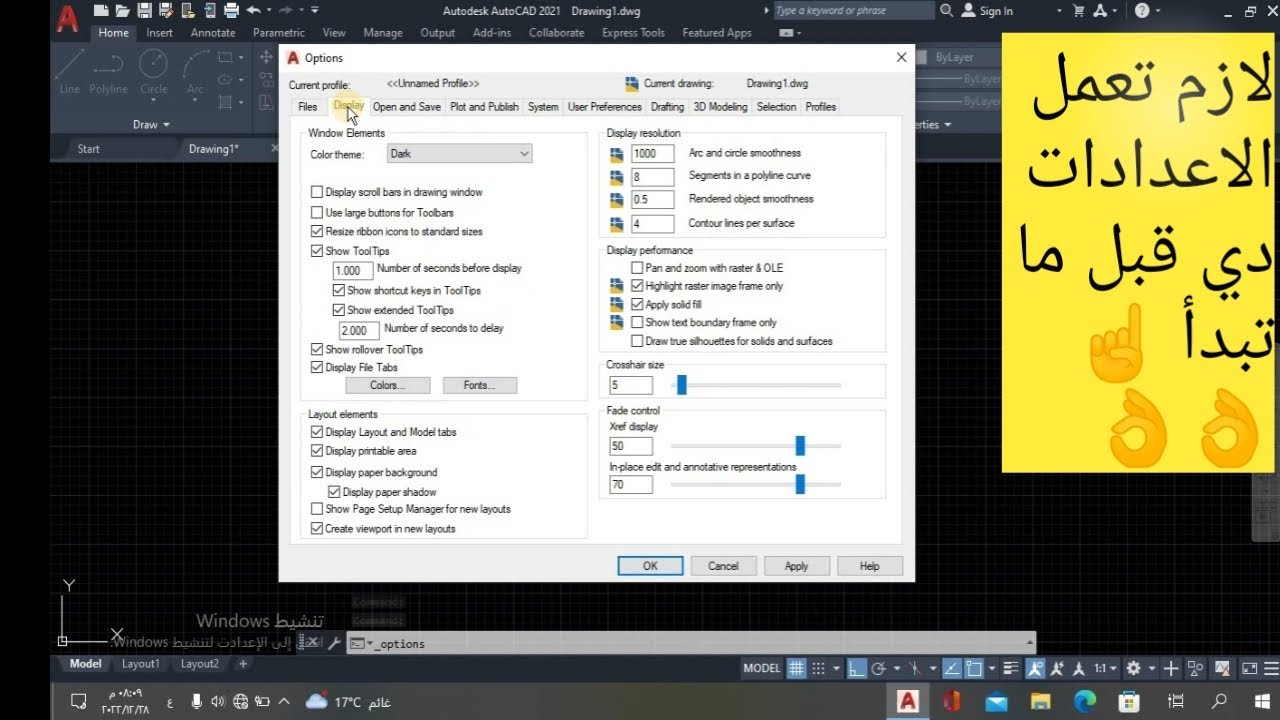This screenshot has height=720, width=1280.
Task: Click the Plot printer icon in Quick Access toolbar
Action: (x=231, y=11)
